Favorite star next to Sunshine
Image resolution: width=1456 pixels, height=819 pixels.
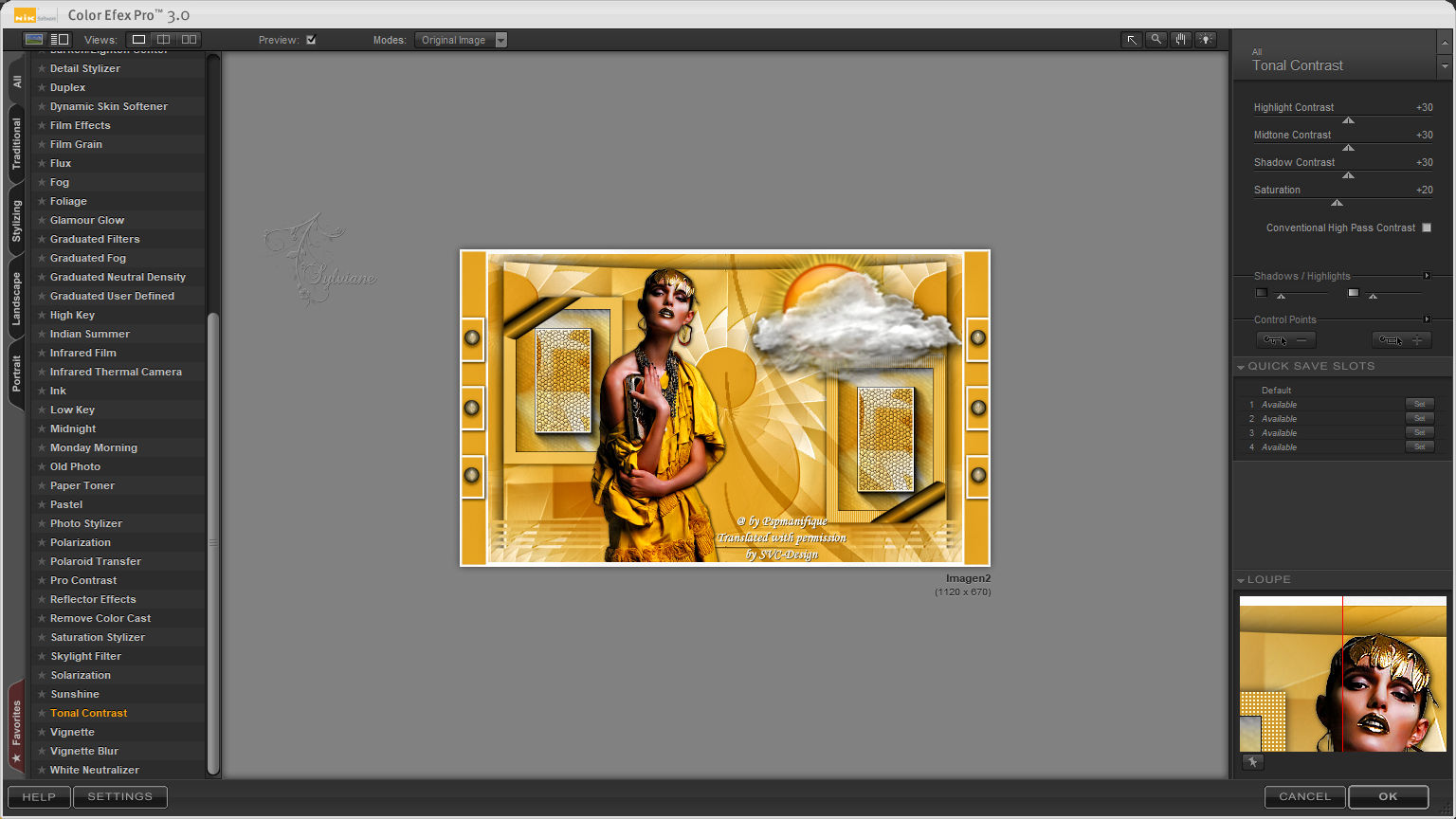pyautogui.click(x=42, y=694)
